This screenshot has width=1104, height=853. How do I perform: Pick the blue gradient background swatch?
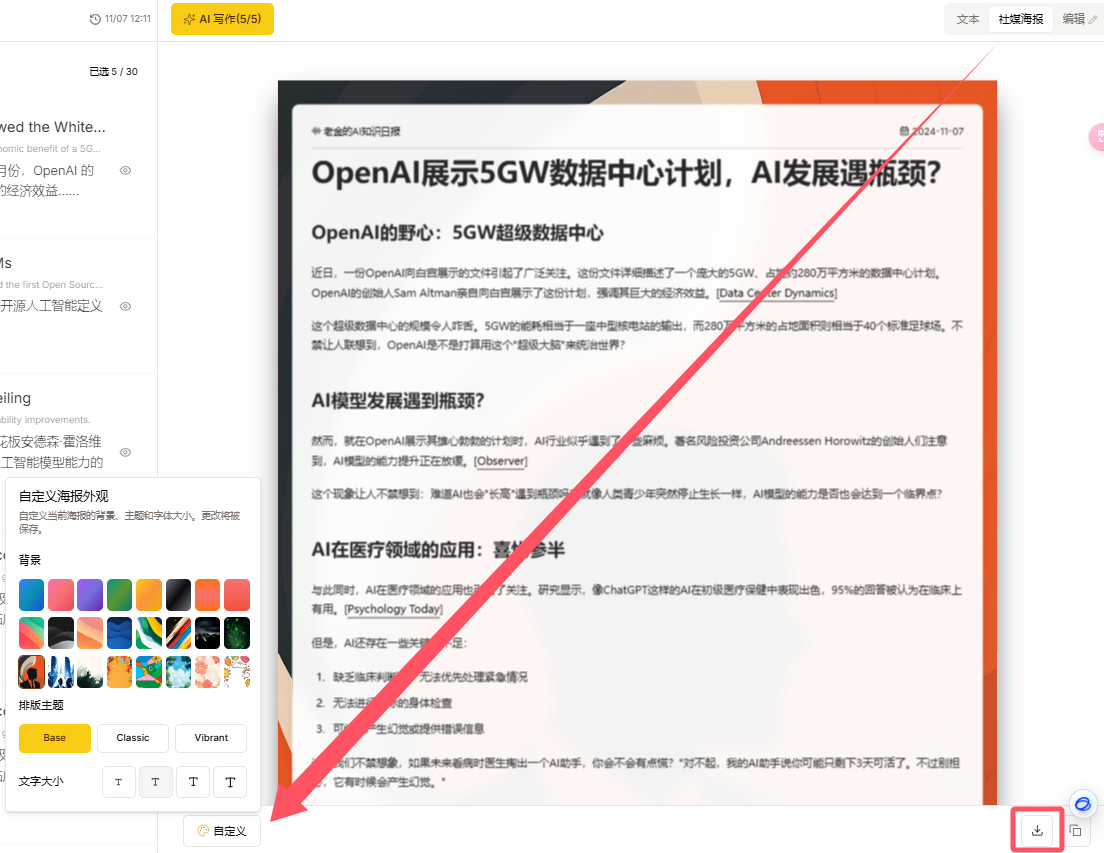(x=32, y=595)
